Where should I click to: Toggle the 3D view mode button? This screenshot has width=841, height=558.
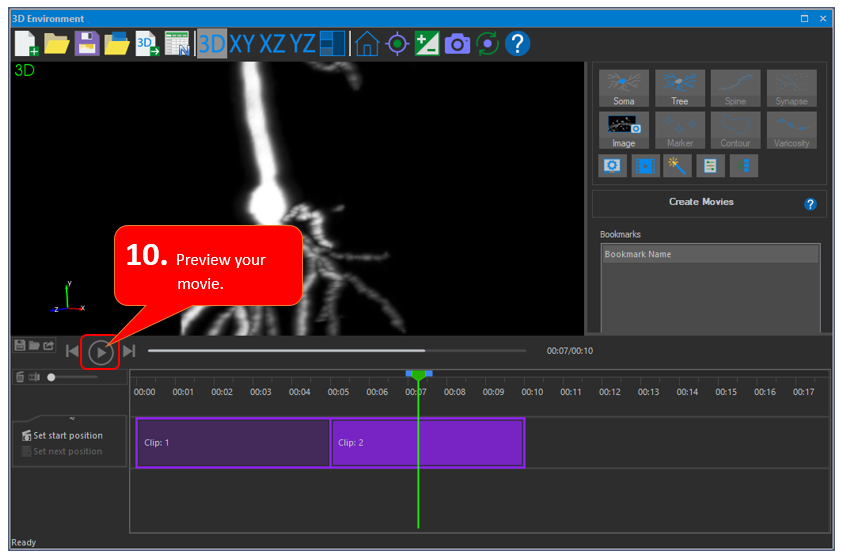(211, 43)
